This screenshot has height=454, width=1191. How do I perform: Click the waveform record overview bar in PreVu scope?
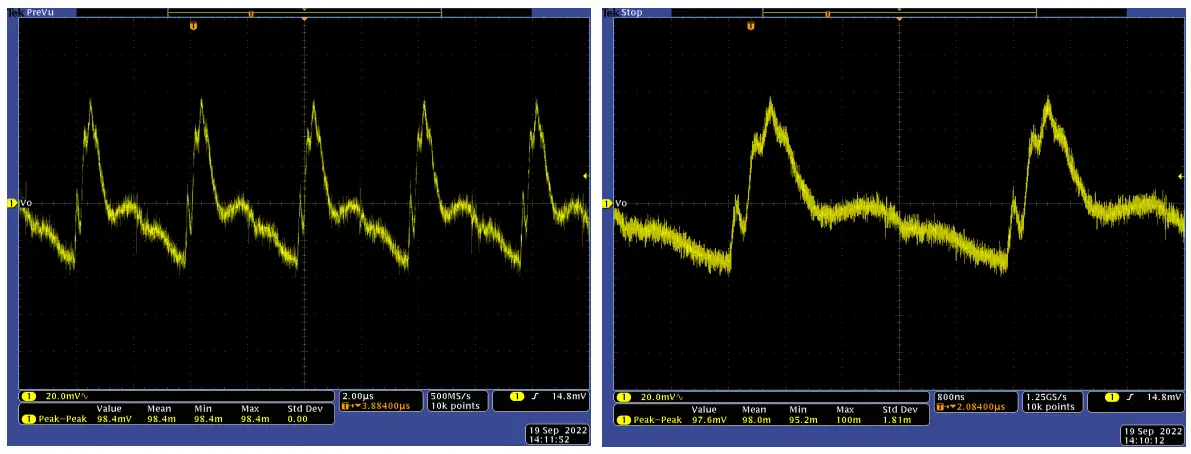pyautogui.click(x=304, y=13)
